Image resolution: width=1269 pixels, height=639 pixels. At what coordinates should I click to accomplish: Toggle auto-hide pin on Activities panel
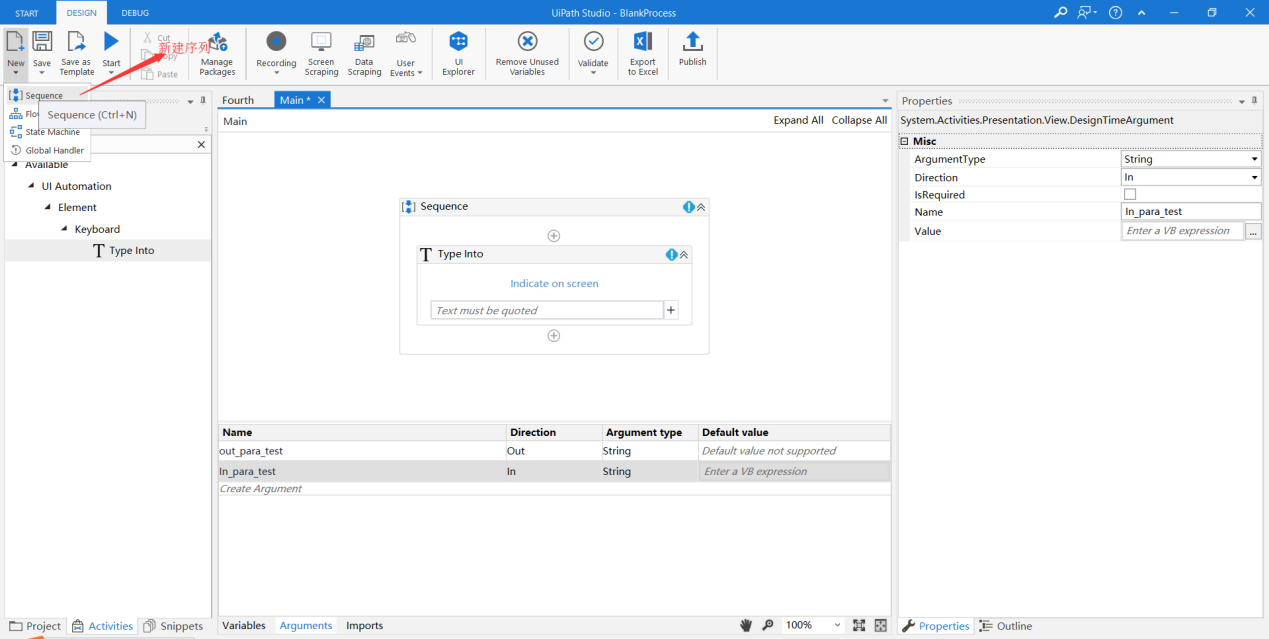point(202,100)
